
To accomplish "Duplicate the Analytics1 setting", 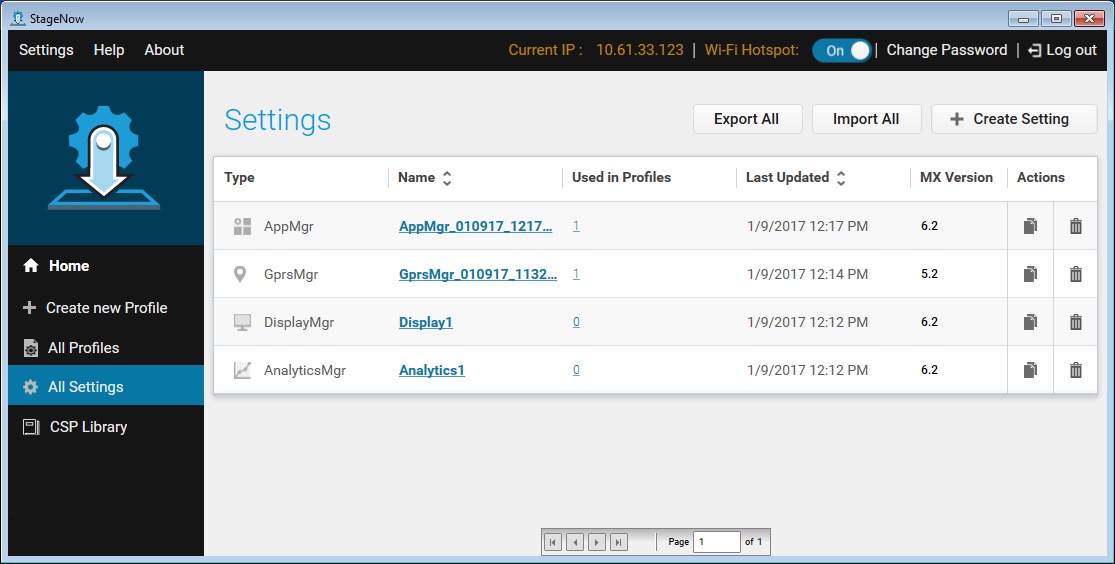I will pos(1030,370).
